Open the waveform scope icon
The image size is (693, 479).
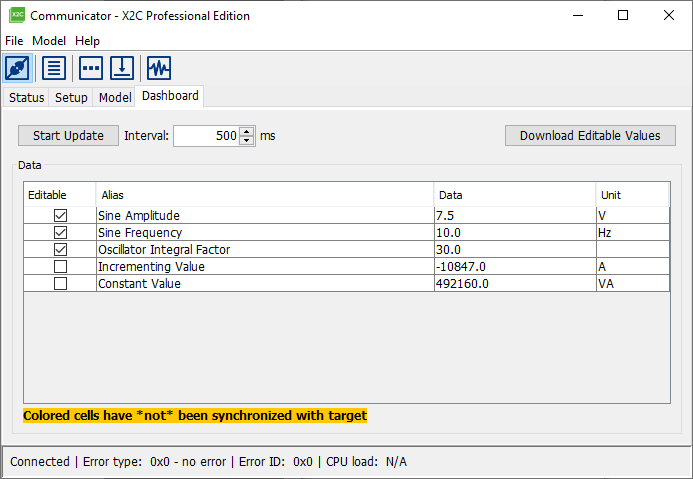pyautogui.click(x=159, y=68)
